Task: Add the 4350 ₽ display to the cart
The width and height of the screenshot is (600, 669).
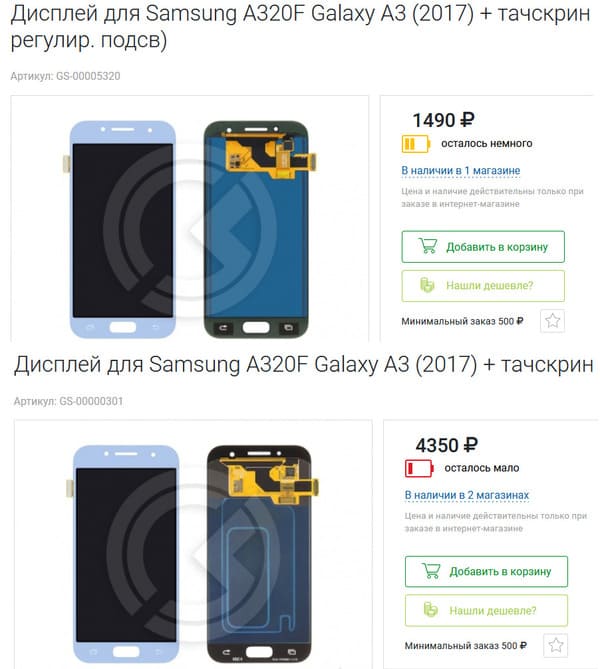Action: click(486, 571)
